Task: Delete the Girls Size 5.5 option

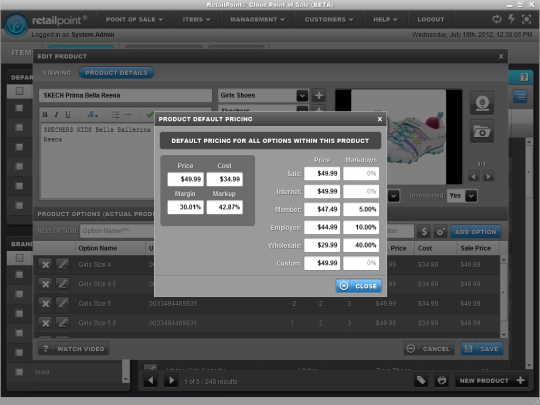Action: tap(45, 323)
